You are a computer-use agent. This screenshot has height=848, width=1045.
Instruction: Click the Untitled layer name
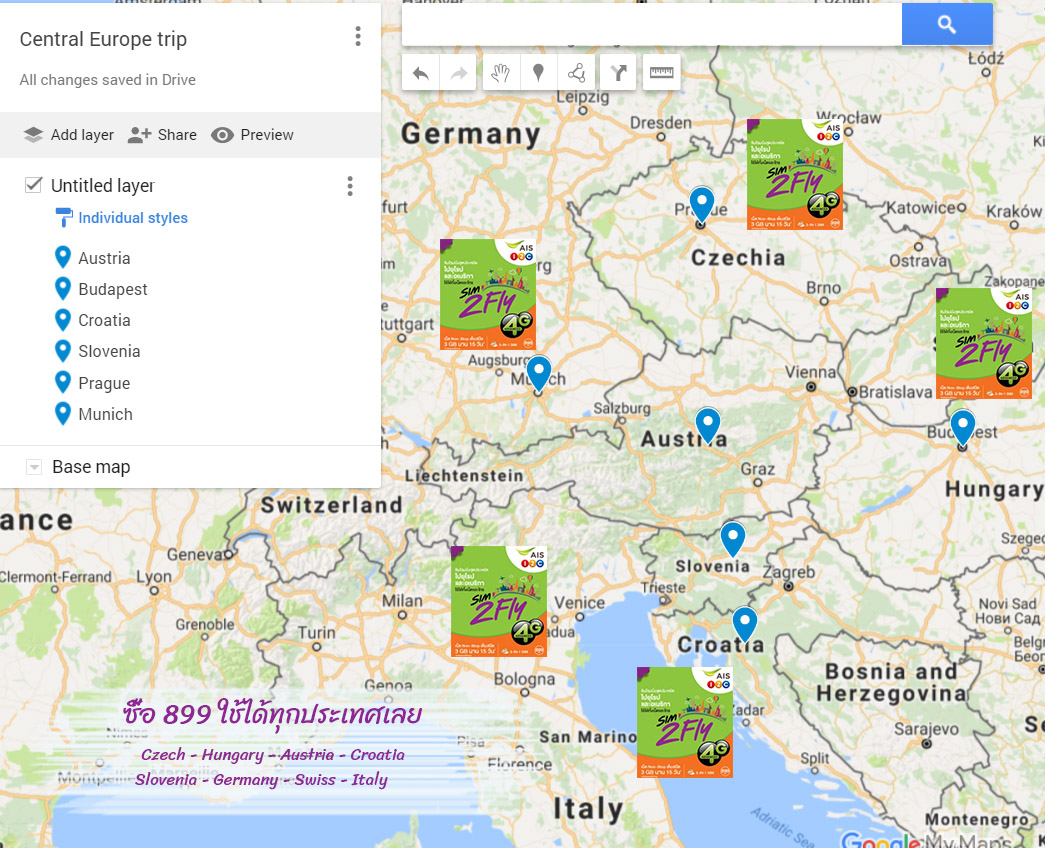pos(103,185)
